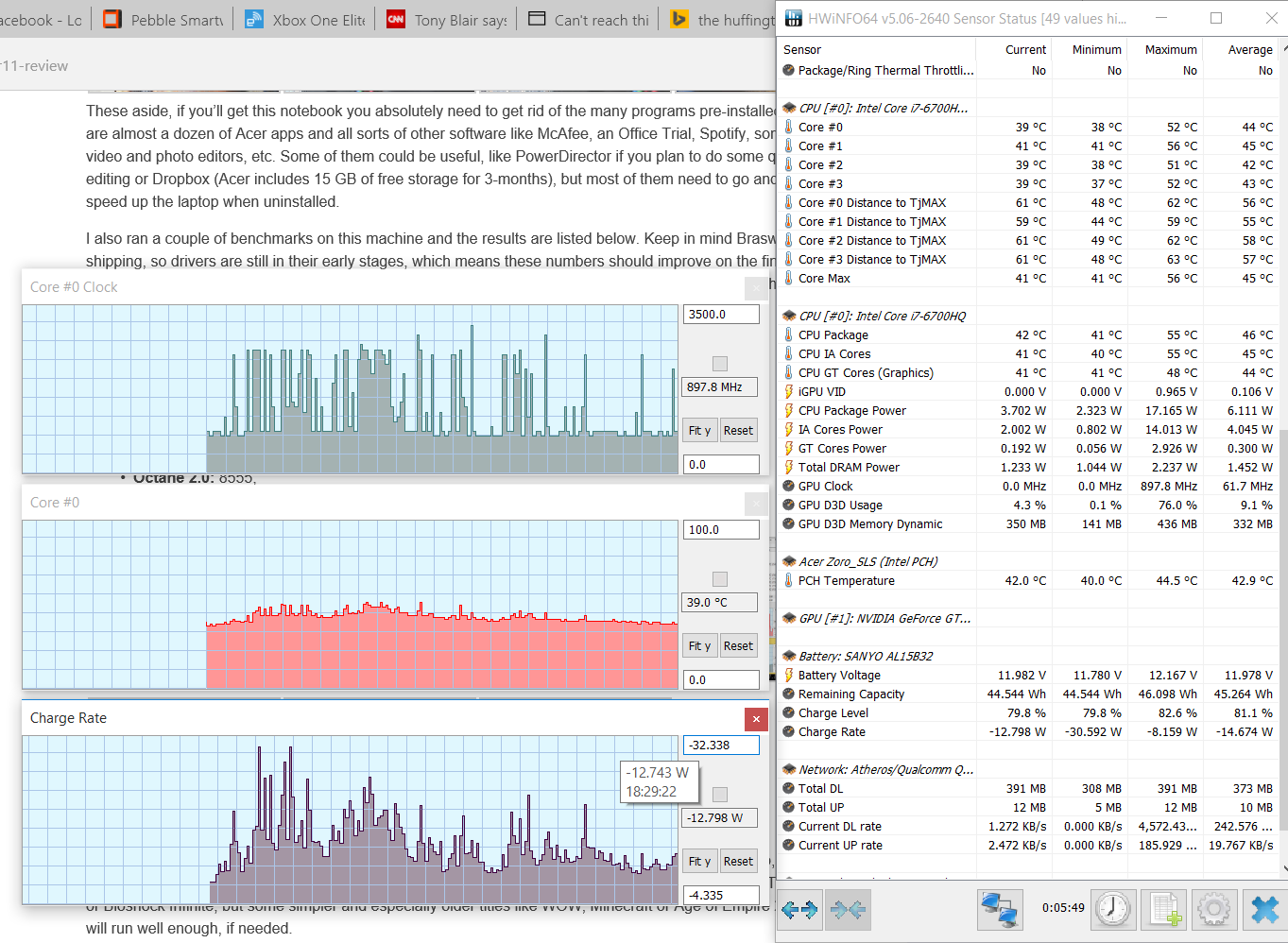Click the iGPU VID lightning icon
This screenshot has height=943, width=1288.
(789, 391)
